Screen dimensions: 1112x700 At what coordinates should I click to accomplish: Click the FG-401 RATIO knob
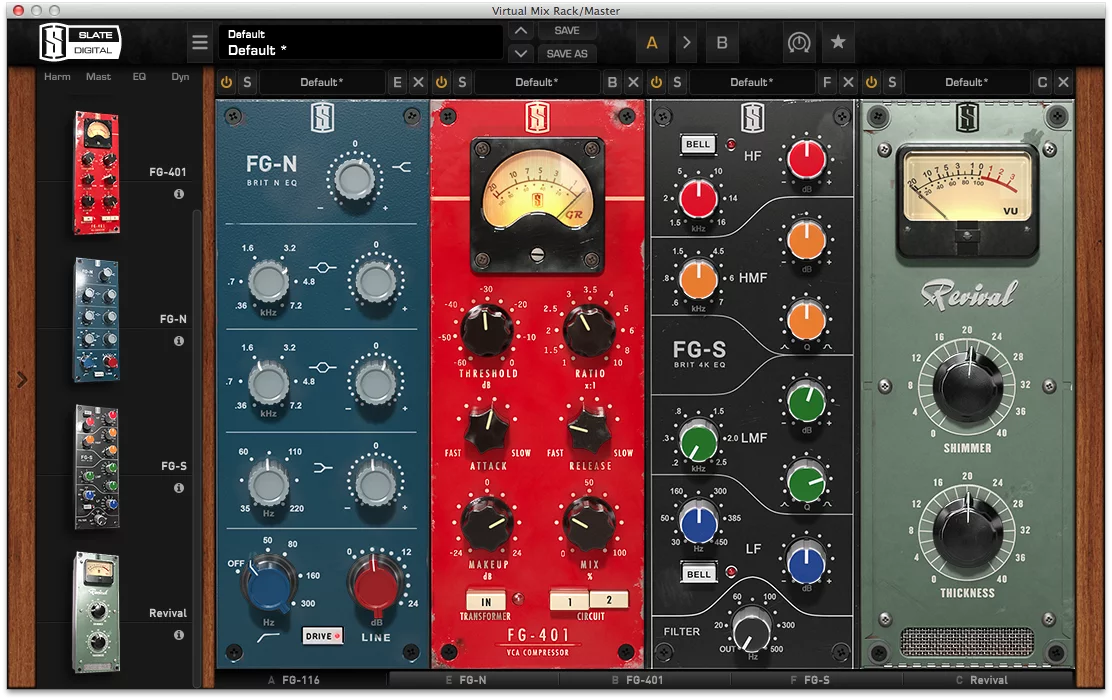coord(589,329)
